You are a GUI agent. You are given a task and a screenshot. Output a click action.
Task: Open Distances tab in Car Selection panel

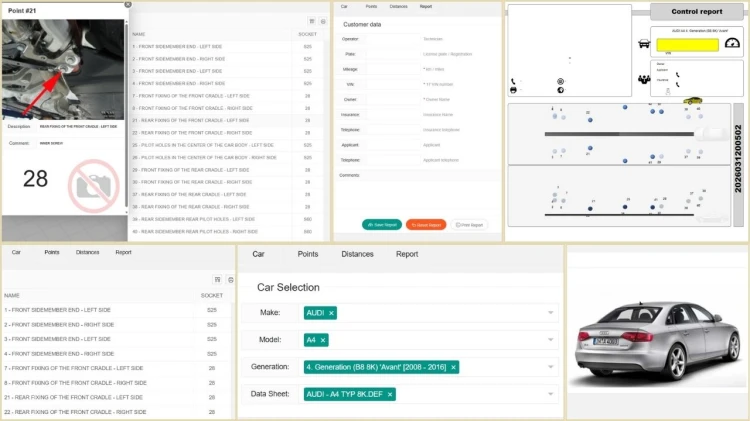pyautogui.click(x=357, y=254)
